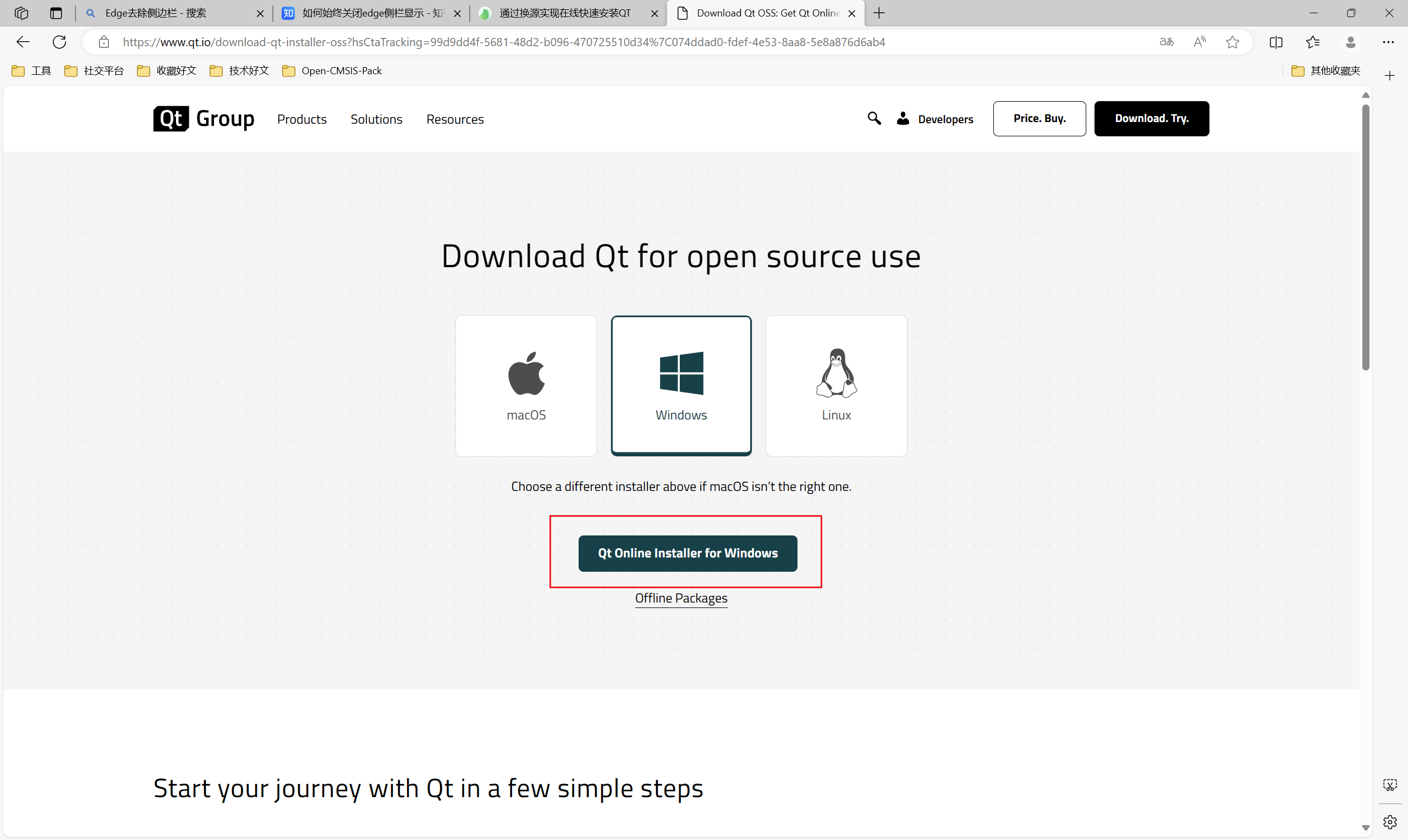Click the browser refresh icon
The width and height of the screenshot is (1408, 840).
click(x=59, y=42)
